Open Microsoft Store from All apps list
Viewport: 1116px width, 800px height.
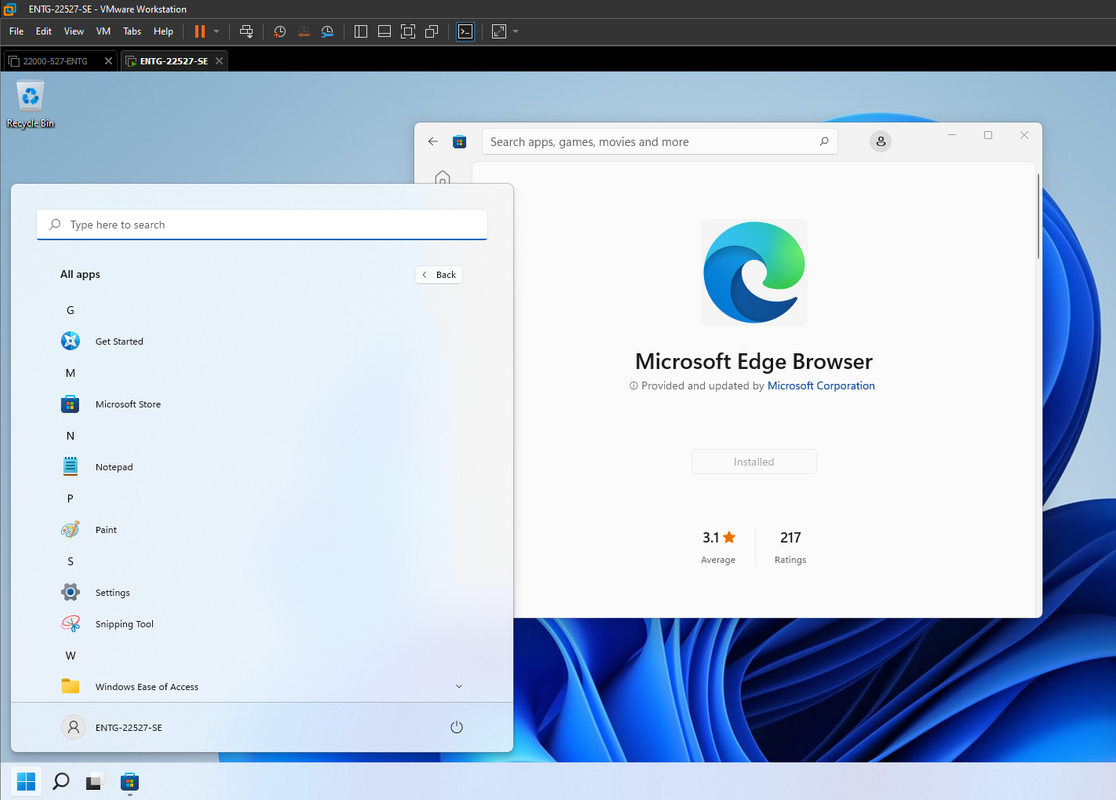point(261,404)
